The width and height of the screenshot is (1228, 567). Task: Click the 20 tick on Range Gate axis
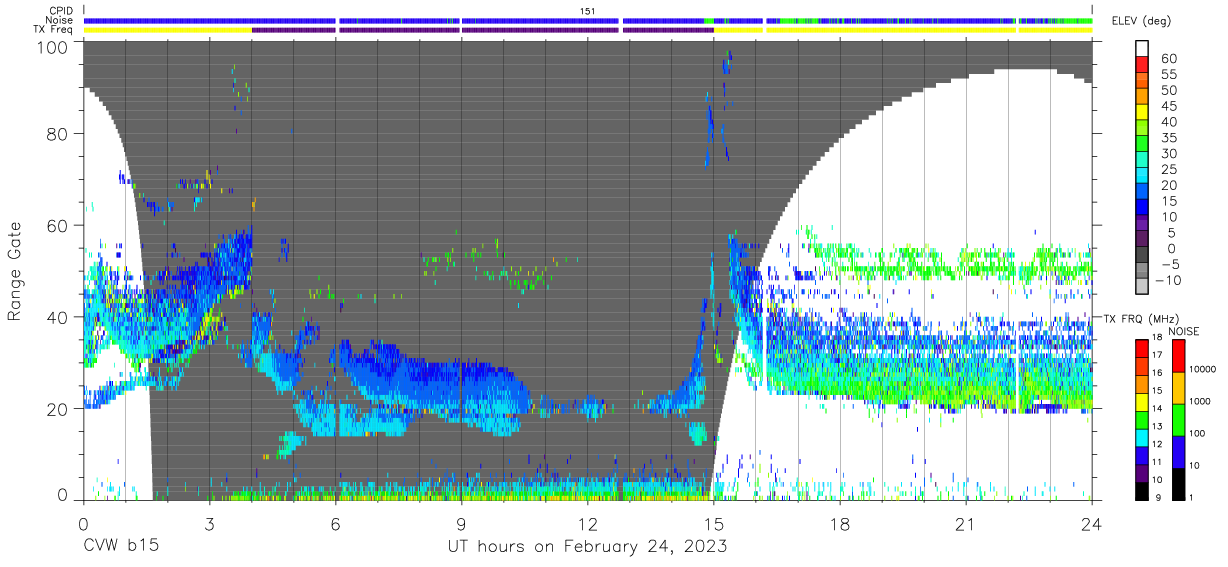59,408
